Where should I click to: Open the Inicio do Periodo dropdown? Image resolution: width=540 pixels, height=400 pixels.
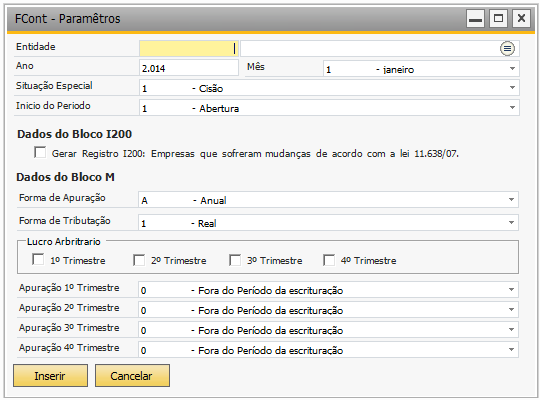(329, 108)
